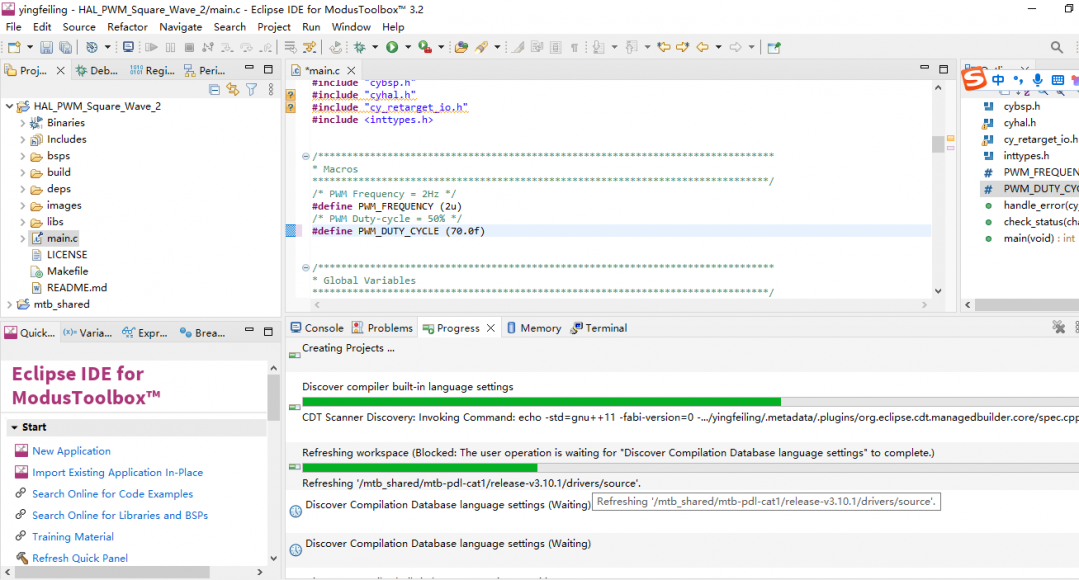Screen dimensions: 1079x580
Task: Open the Run button dropdown arrow
Action: coord(407,47)
